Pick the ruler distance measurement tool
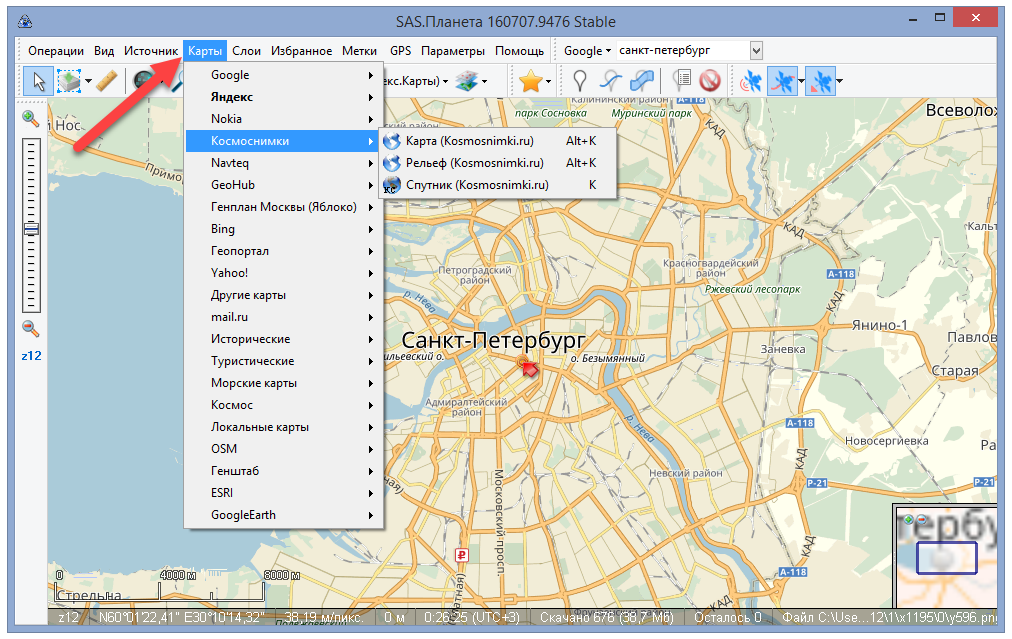Screen dimensions: 1012x639 (x=107, y=81)
